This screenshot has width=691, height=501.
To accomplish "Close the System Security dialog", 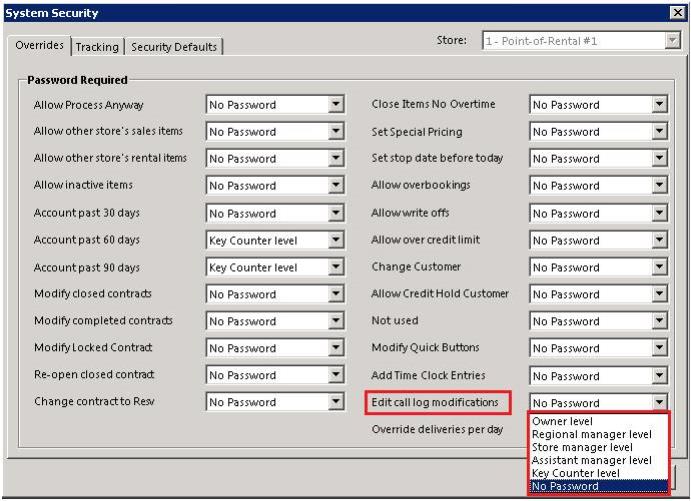I will coord(677,12).
